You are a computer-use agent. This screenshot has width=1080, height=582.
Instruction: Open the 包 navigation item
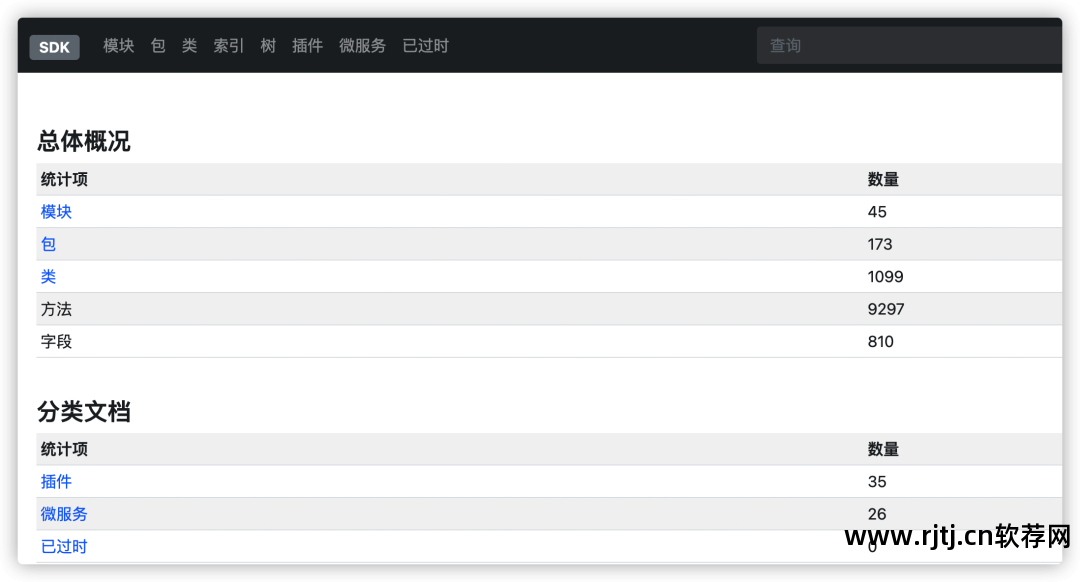point(157,45)
